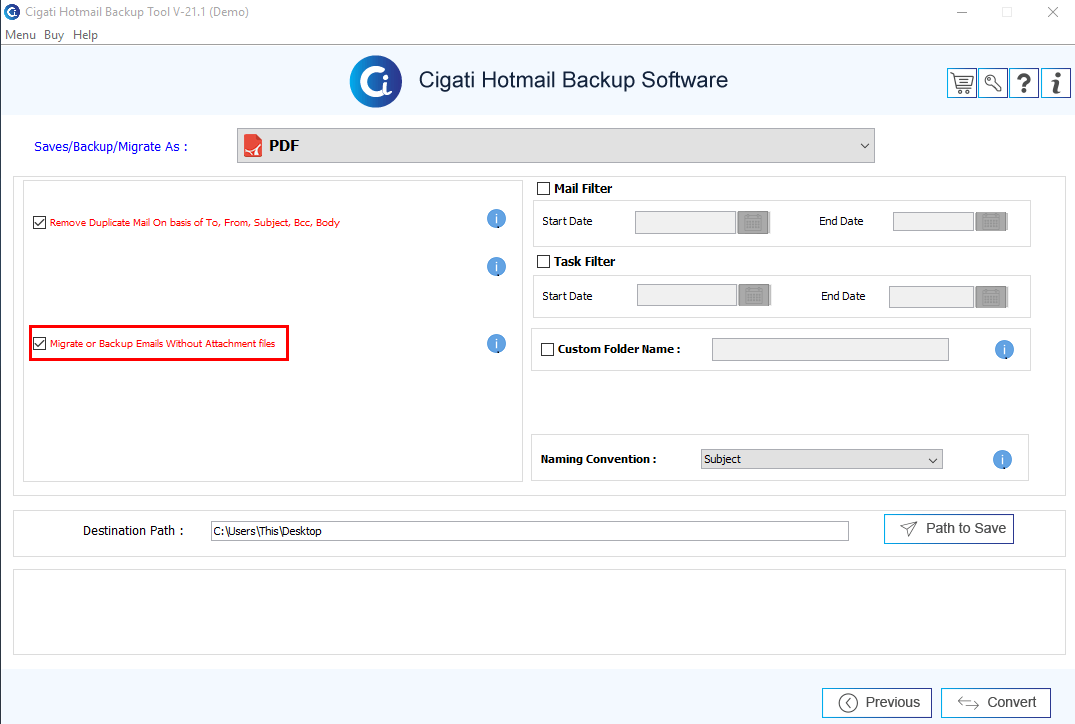Image resolution: width=1075 pixels, height=724 pixels.
Task: Click the info icon below duplicate mail row
Action: [496, 267]
